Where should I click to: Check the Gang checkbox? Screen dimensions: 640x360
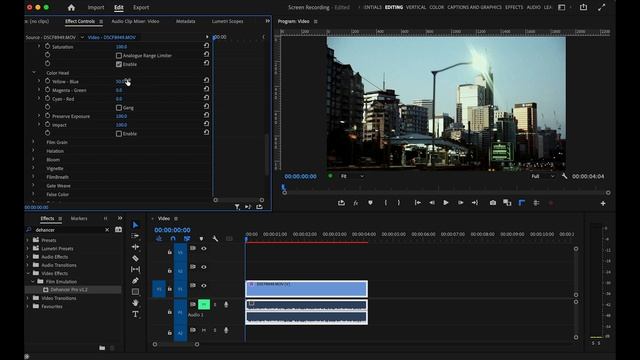click(119, 108)
